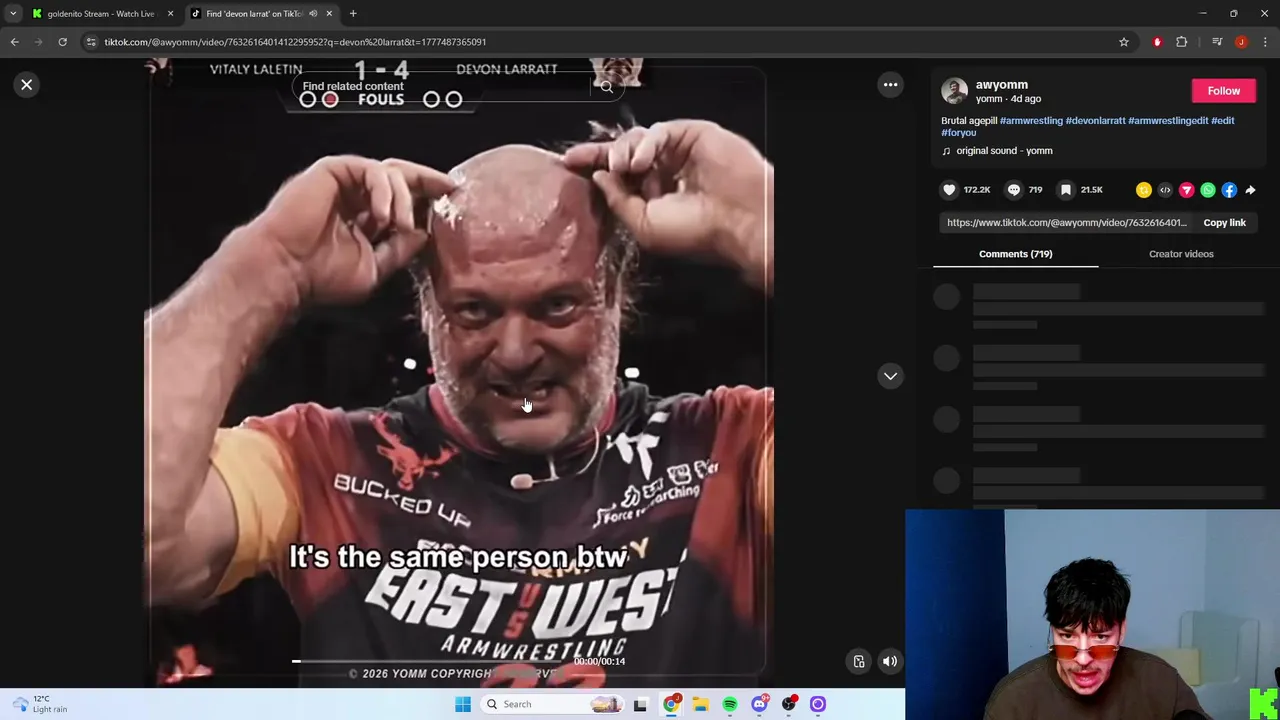Click the magnifier icon in Find related content

606,87
